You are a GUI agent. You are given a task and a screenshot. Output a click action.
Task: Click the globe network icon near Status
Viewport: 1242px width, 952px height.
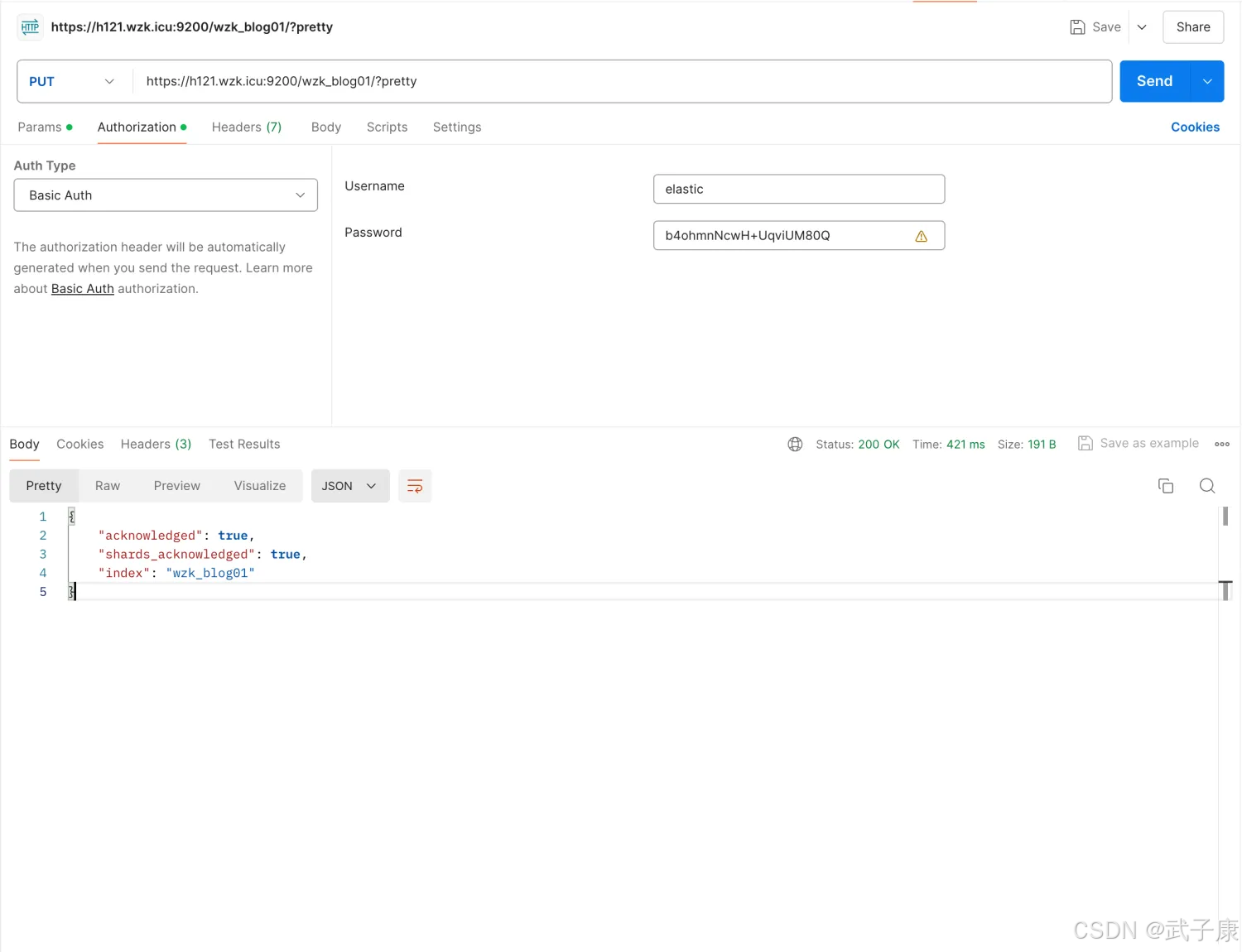(x=795, y=445)
